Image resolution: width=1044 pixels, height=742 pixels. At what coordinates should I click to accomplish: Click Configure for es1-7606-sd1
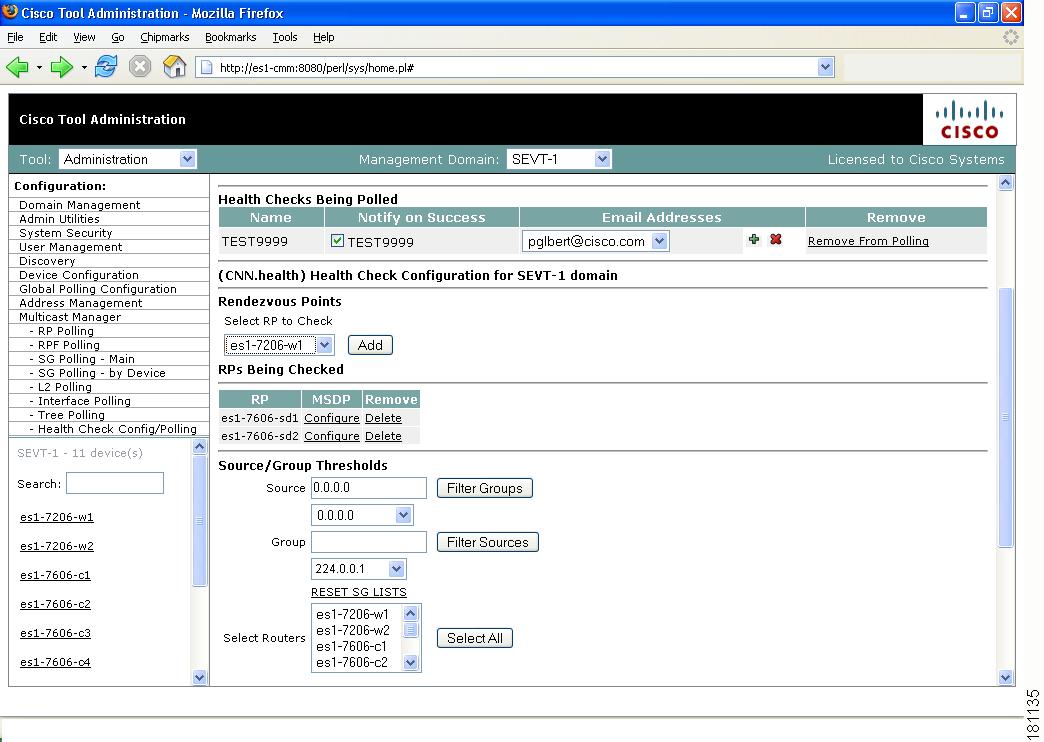coord(332,418)
